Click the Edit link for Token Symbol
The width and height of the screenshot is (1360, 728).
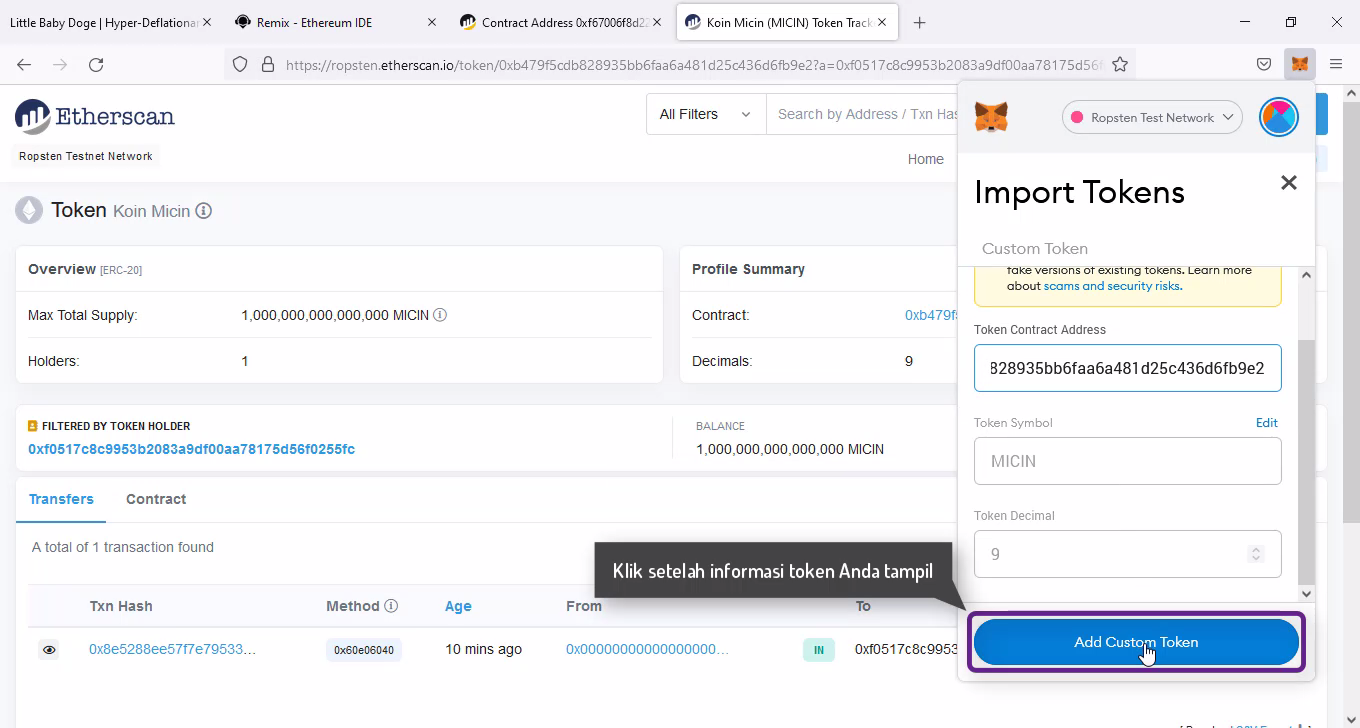coord(1266,423)
